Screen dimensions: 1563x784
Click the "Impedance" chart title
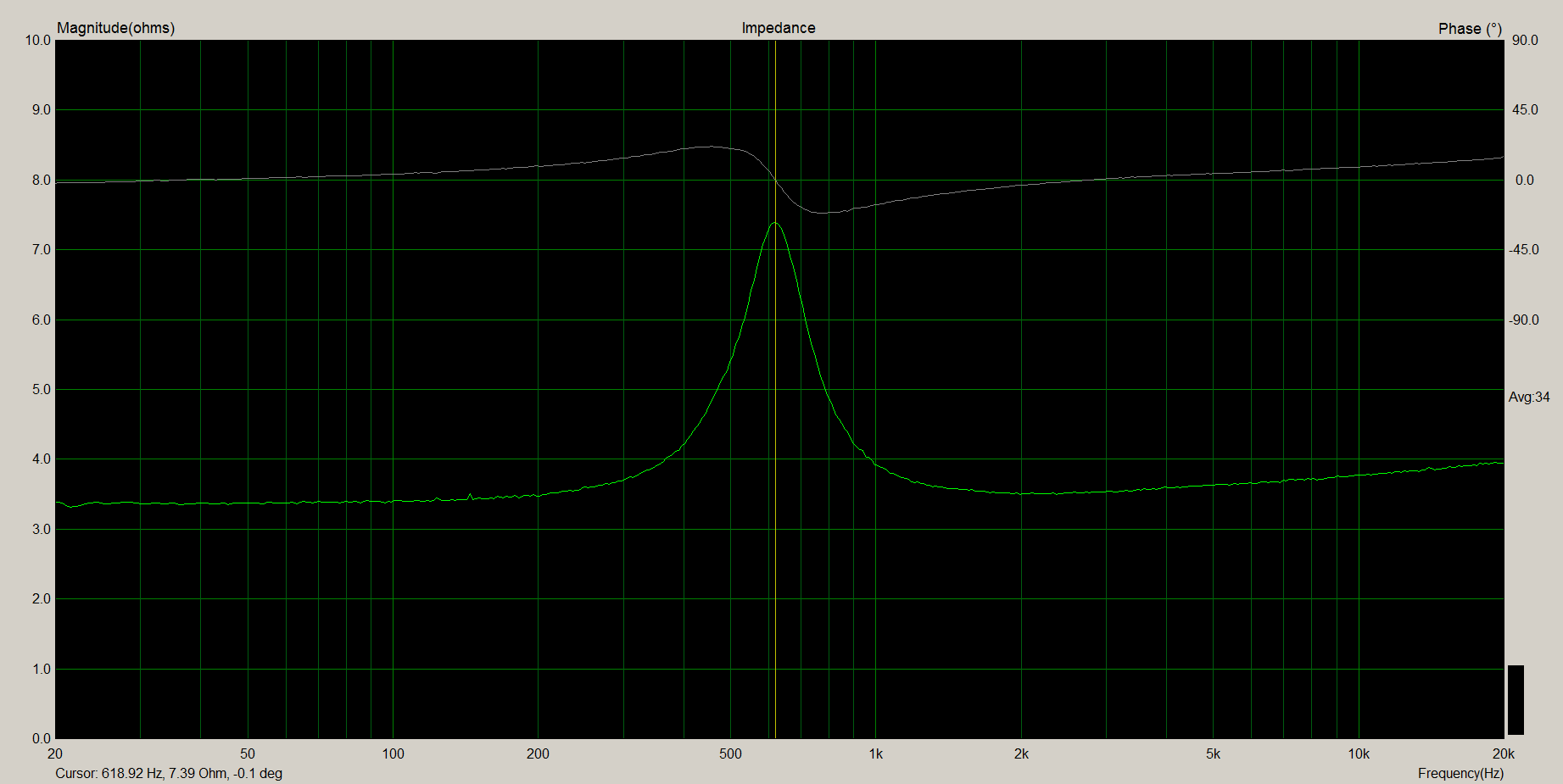coord(778,28)
